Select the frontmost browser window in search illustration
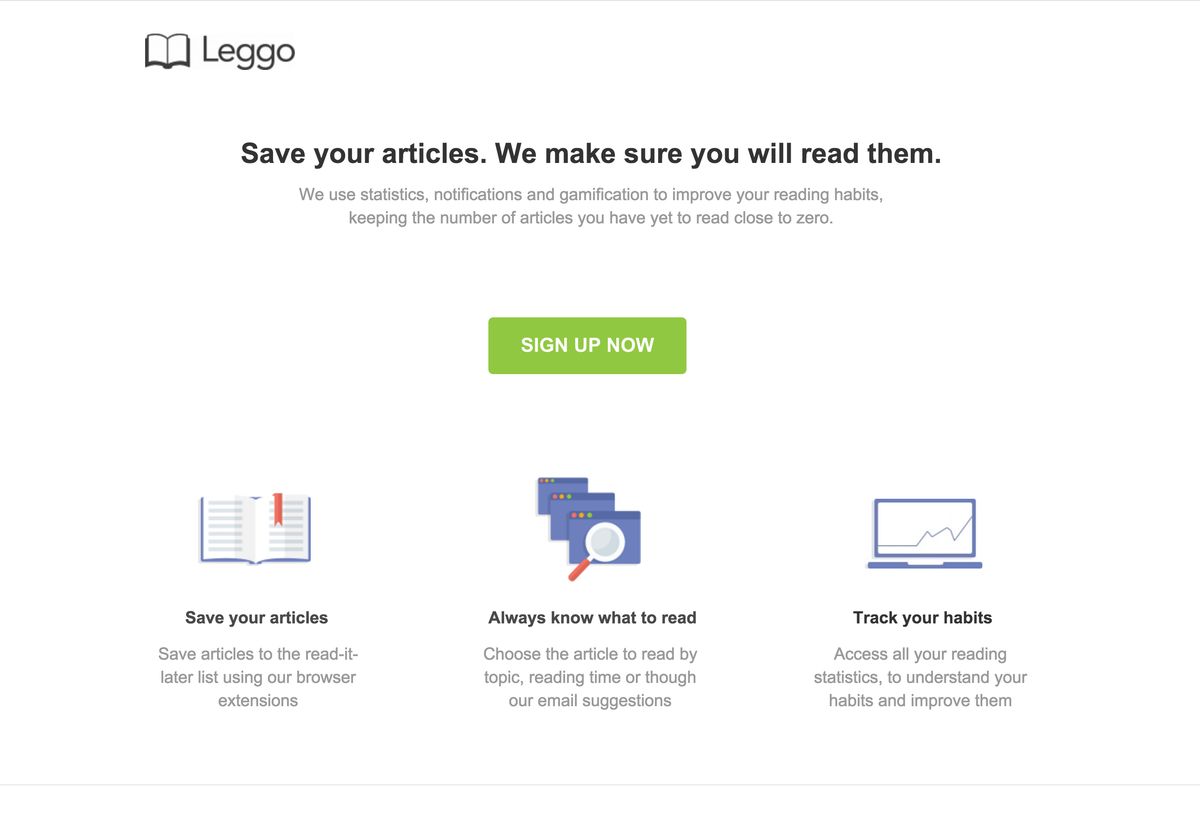1200x818 pixels. click(610, 540)
